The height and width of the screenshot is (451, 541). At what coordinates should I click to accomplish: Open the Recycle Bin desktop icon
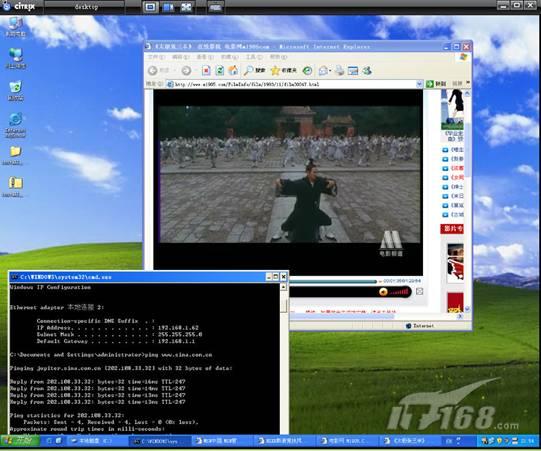(x=16, y=90)
